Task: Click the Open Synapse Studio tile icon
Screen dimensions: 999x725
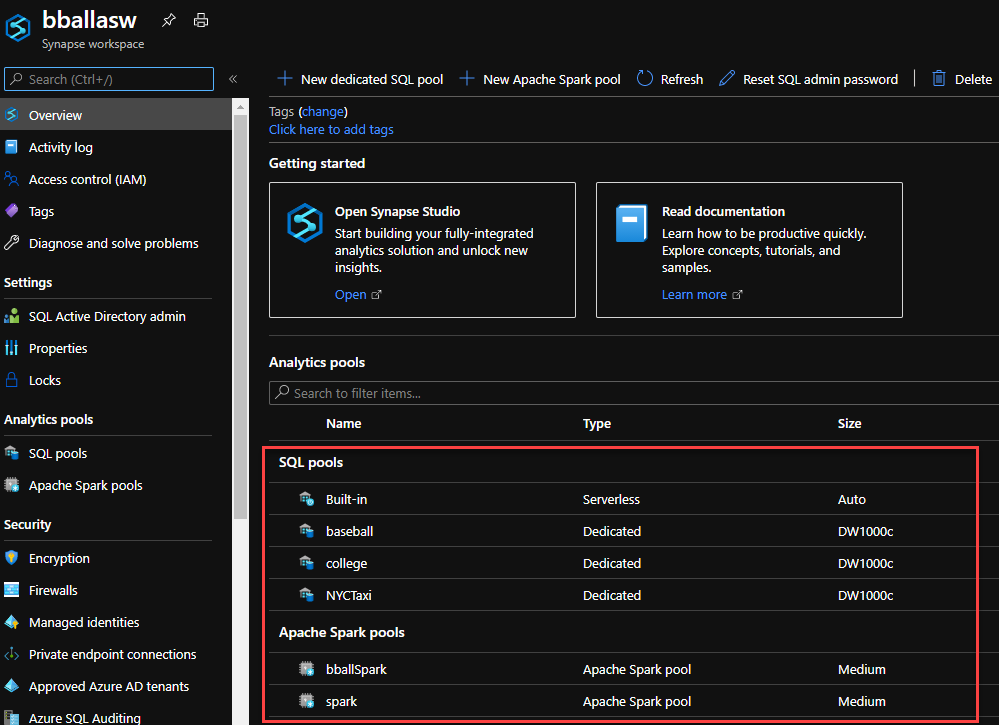Action: point(305,222)
